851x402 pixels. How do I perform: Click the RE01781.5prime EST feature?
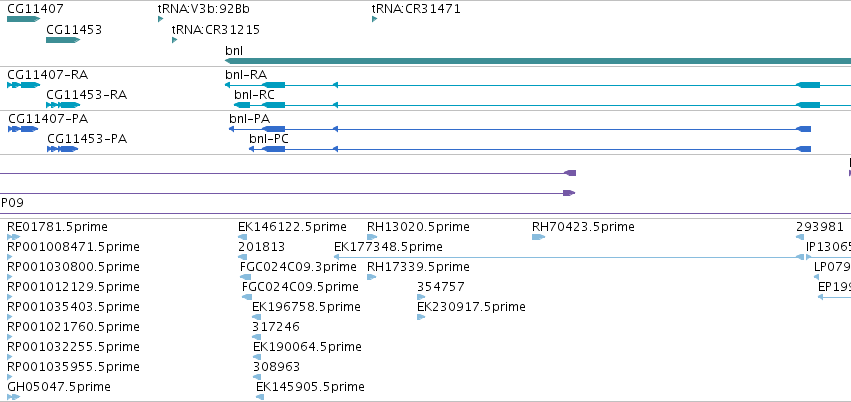point(14,237)
